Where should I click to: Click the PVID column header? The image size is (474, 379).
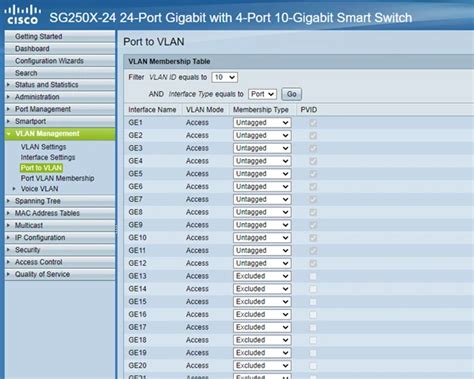point(309,110)
